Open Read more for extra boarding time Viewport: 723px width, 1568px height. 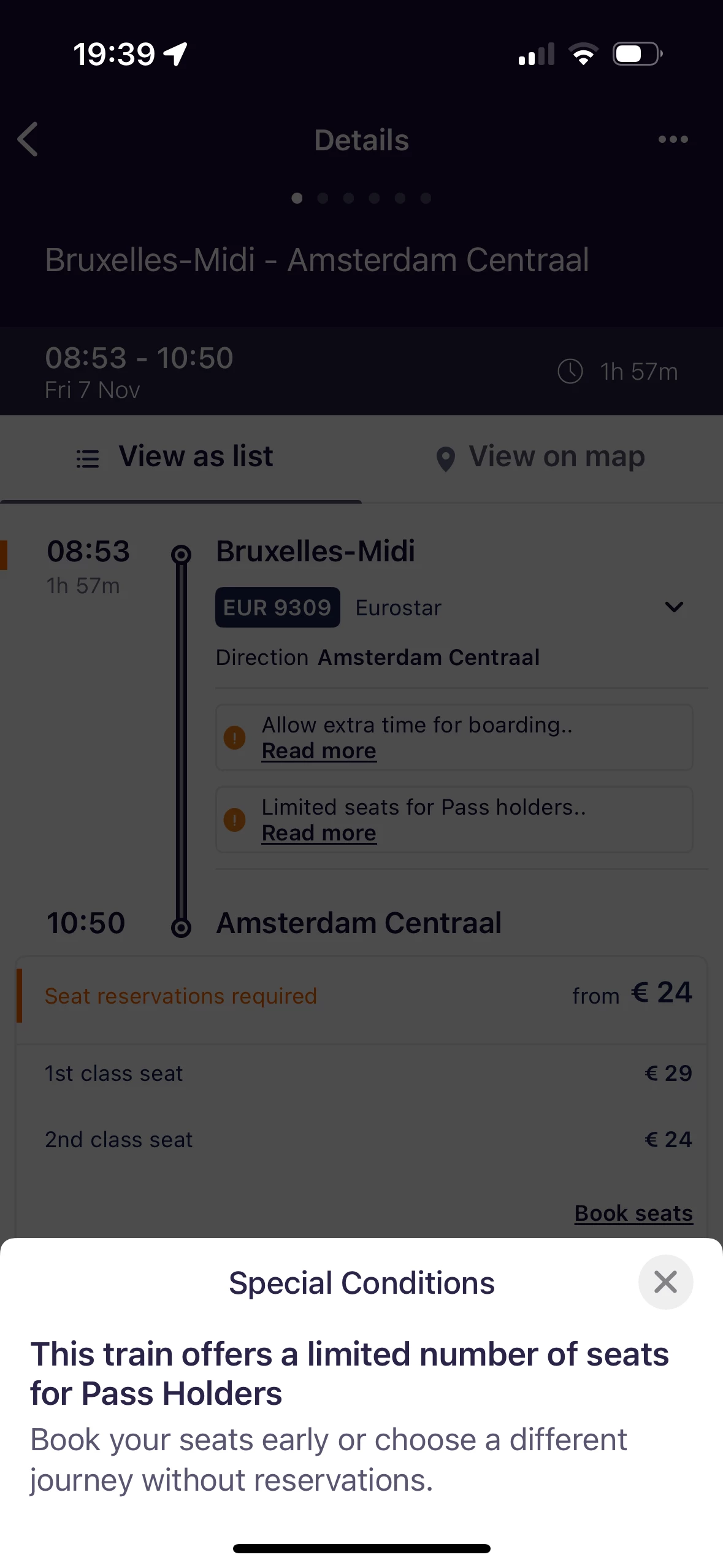coord(319,751)
